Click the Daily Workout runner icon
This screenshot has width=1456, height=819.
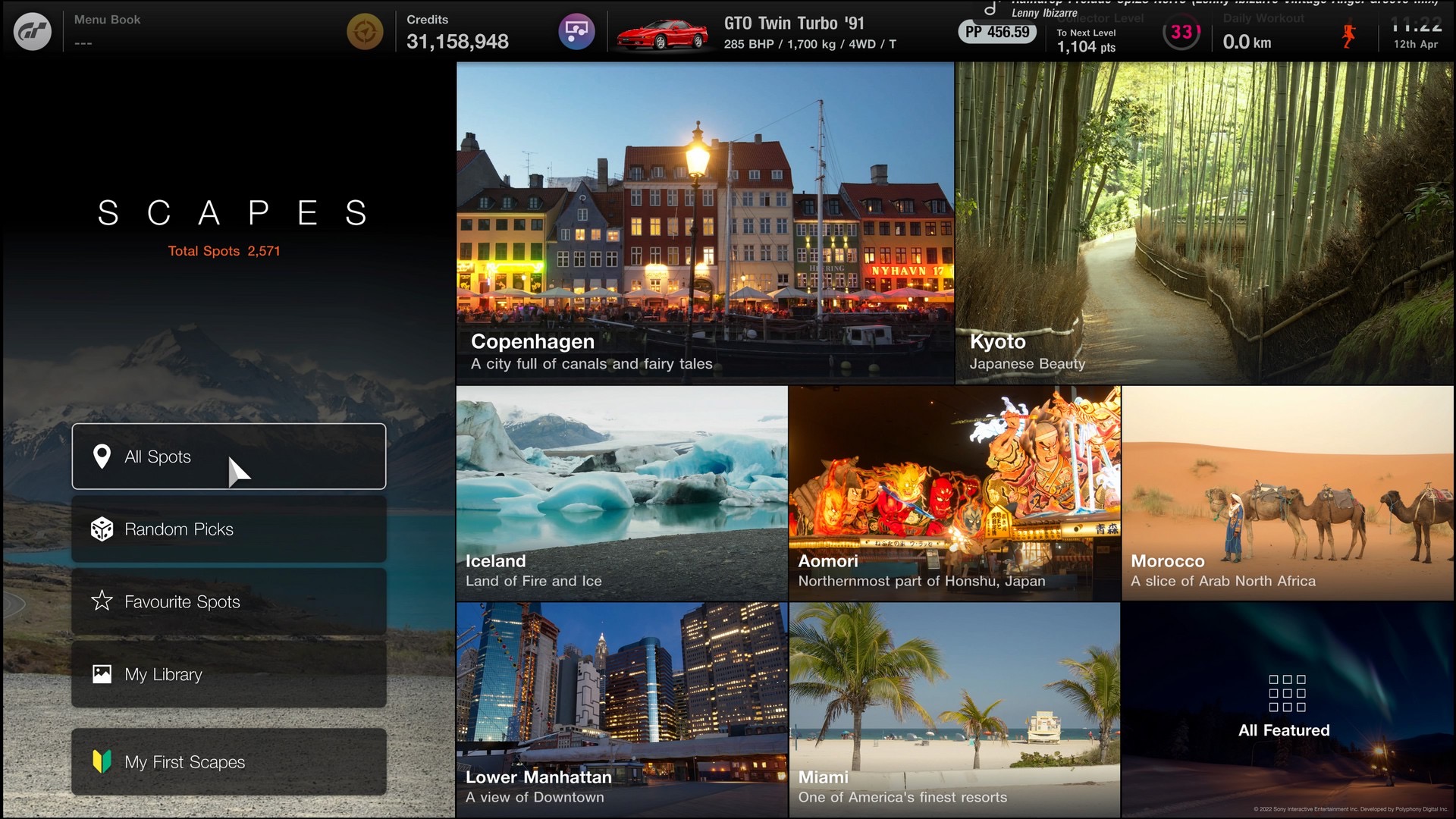(1348, 36)
